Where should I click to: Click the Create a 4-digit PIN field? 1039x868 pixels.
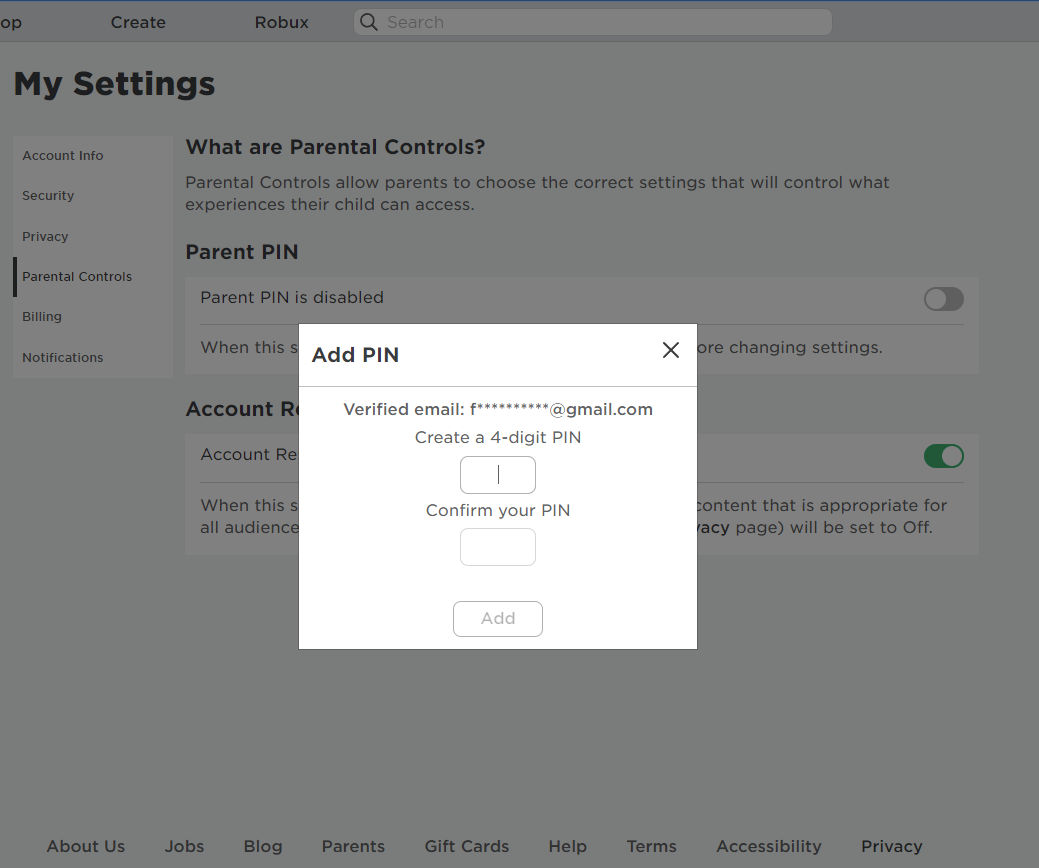(498, 474)
